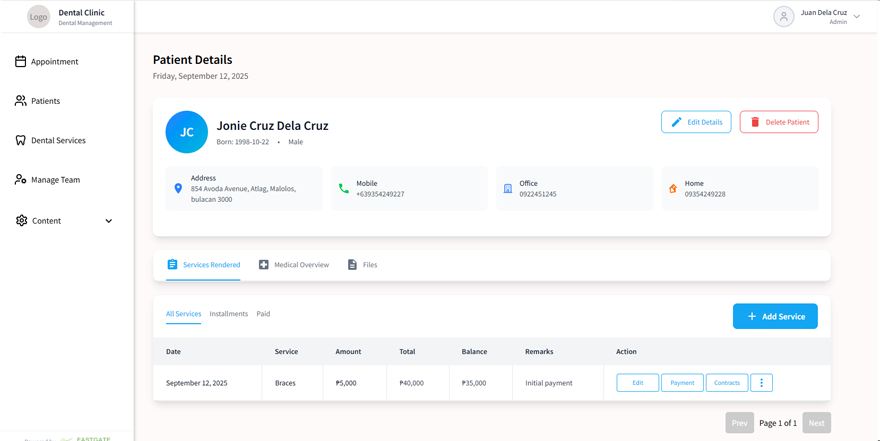Open the Juan Dela Cruz account dropdown

coord(856,17)
